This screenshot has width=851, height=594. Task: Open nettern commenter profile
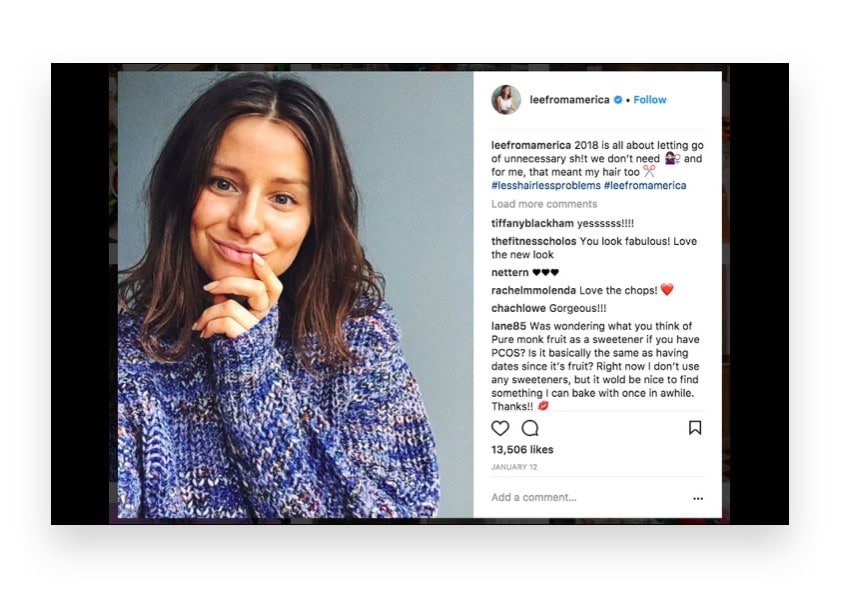click(510, 273)
